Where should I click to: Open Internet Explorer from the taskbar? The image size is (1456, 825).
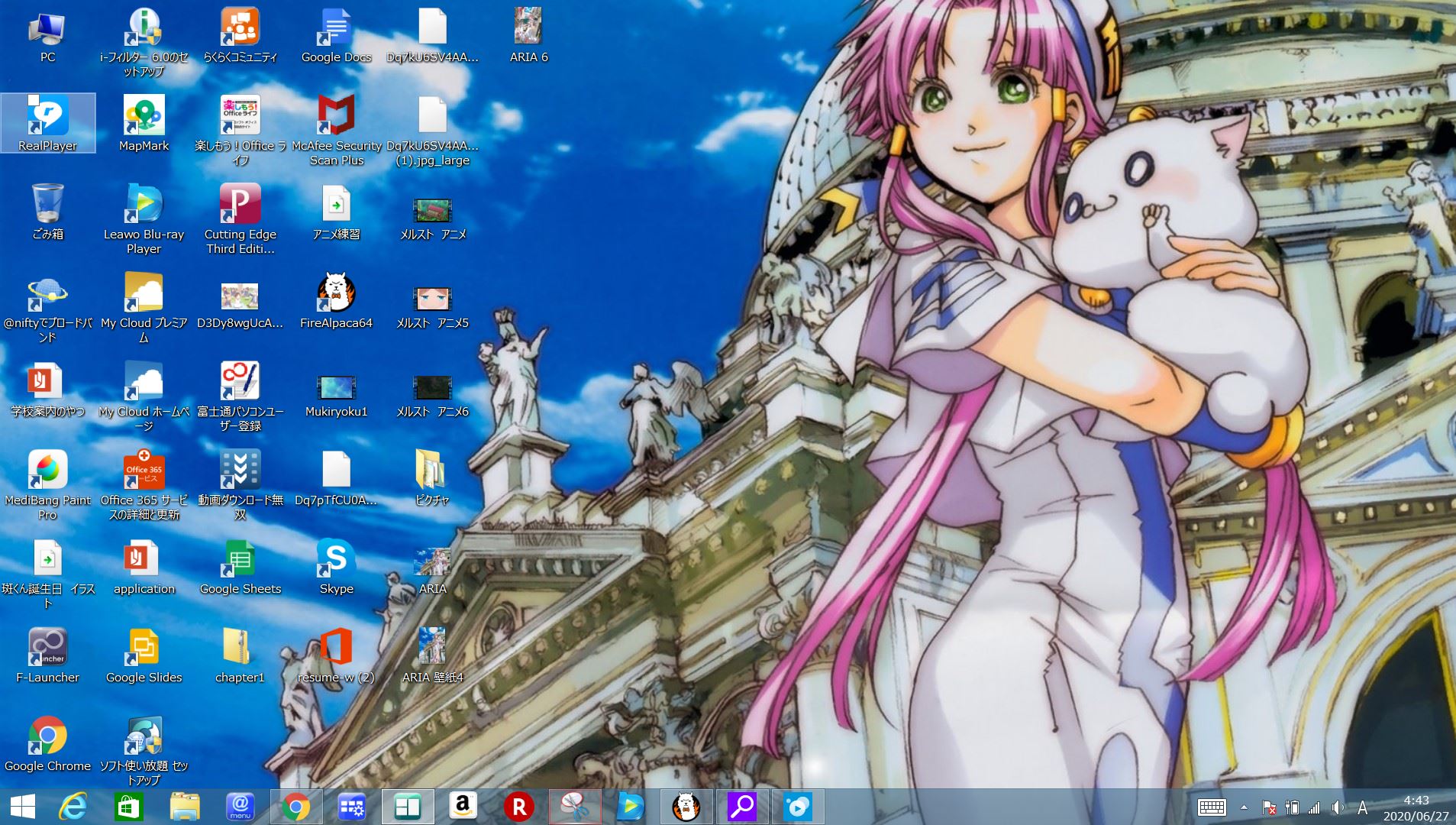pos(73,807)
